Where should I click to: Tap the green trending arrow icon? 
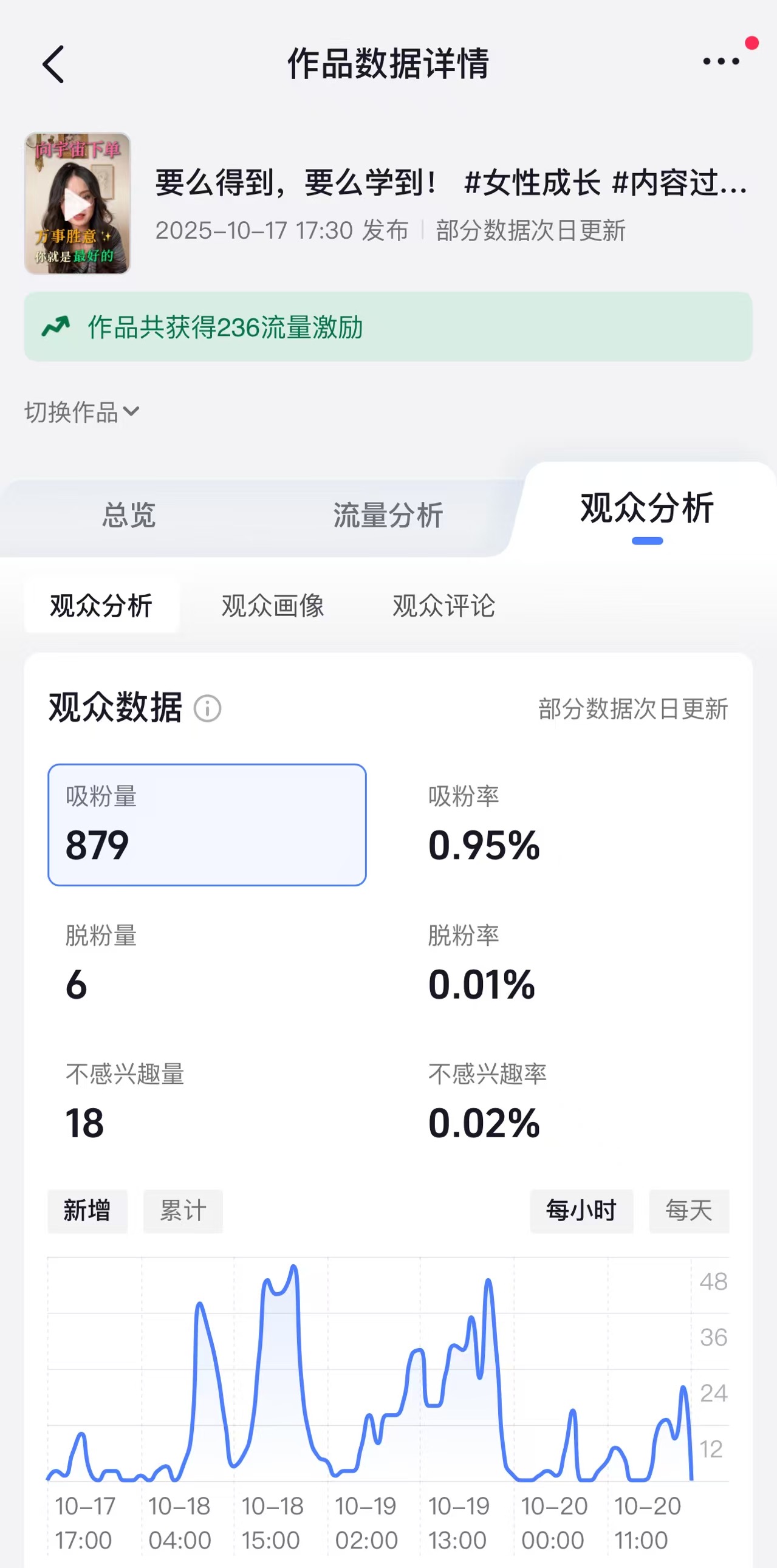[x=56, y=327]
